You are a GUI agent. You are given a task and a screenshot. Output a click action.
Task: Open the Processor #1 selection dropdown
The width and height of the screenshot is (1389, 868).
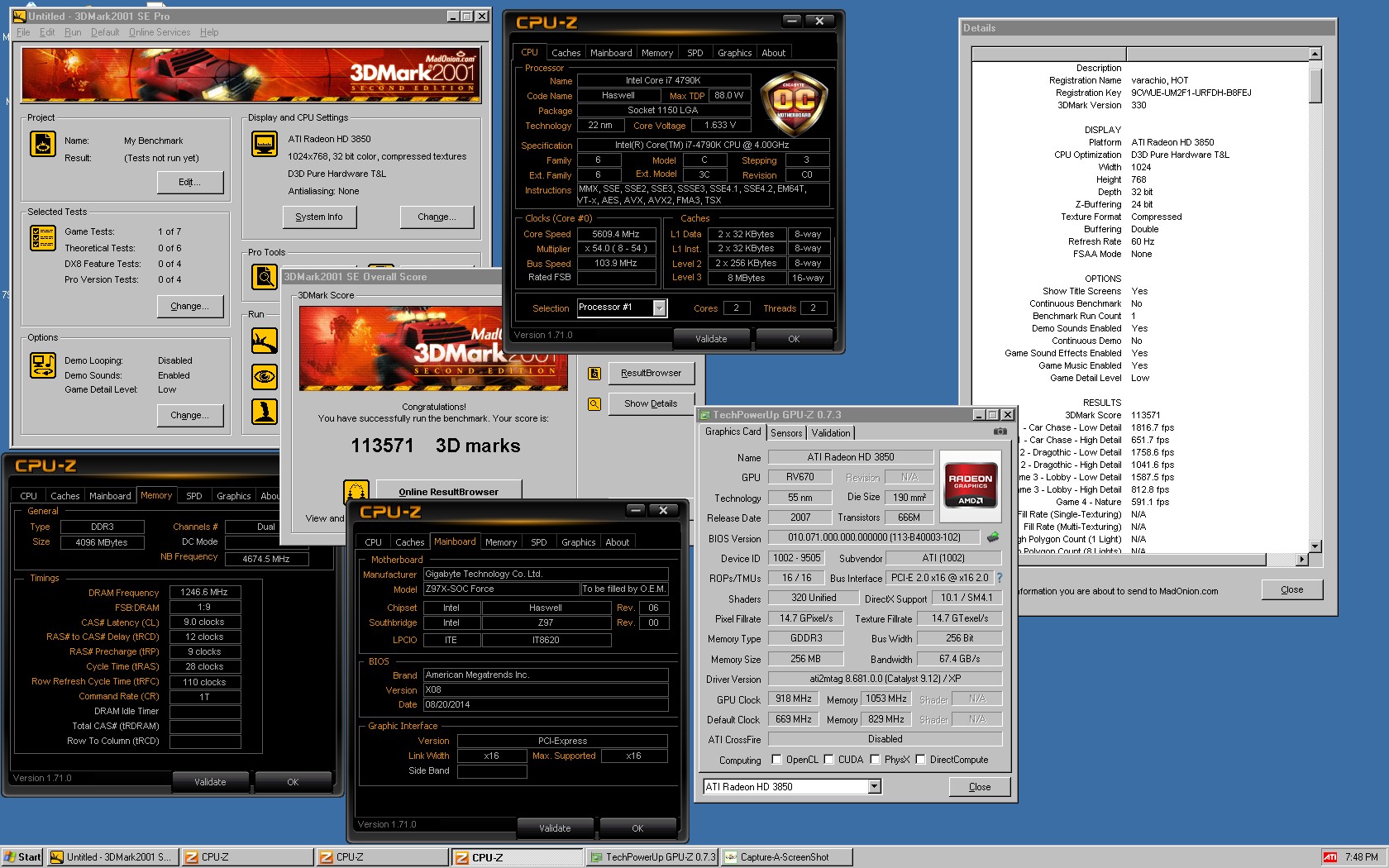[659, 308]
